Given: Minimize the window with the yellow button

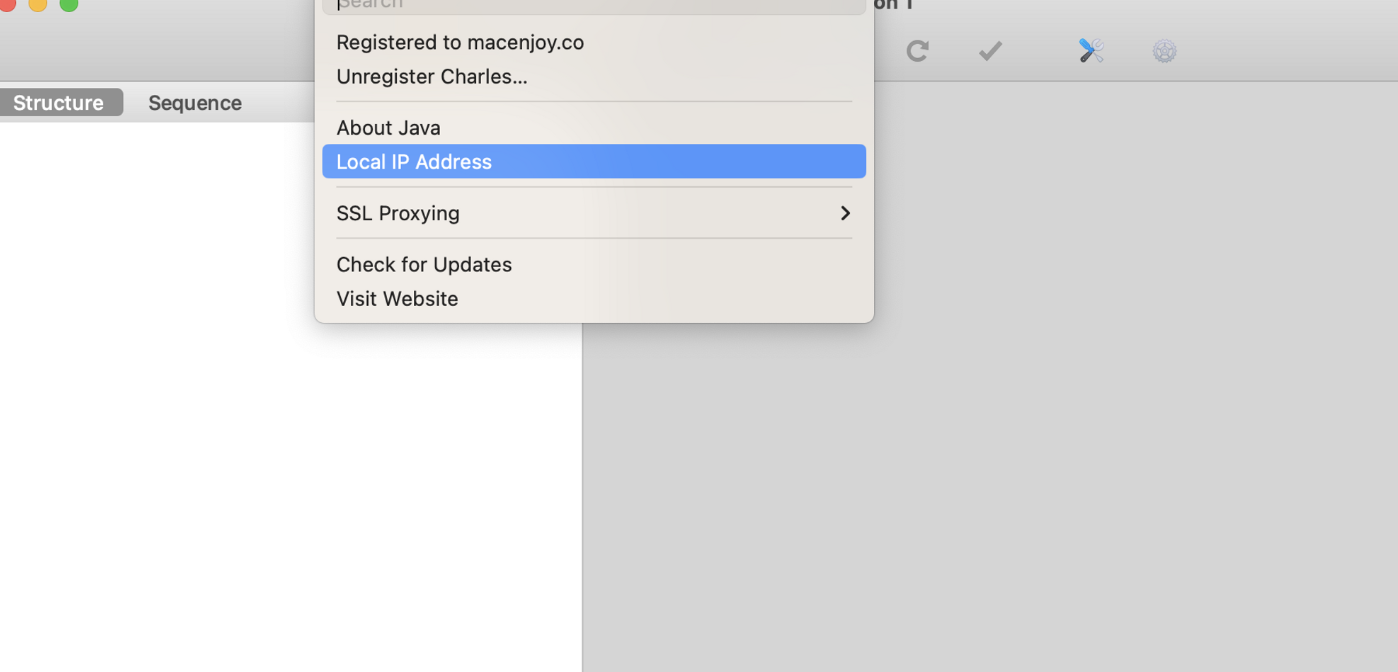Looking at the screenshot, I should point(40,5).
